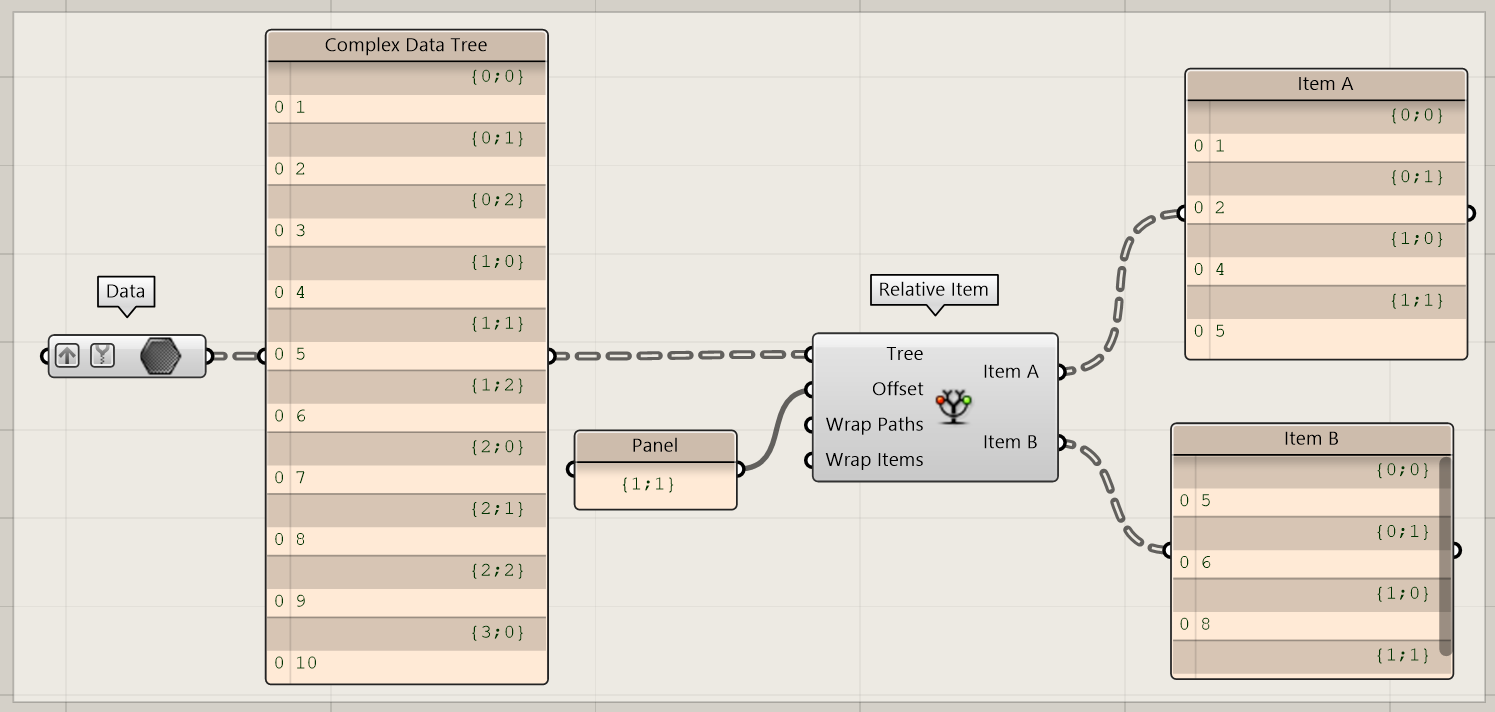This screenshot has width=1495, height=712.
Task: Select the Item A panel header
Action: [x=1325, y=85]
